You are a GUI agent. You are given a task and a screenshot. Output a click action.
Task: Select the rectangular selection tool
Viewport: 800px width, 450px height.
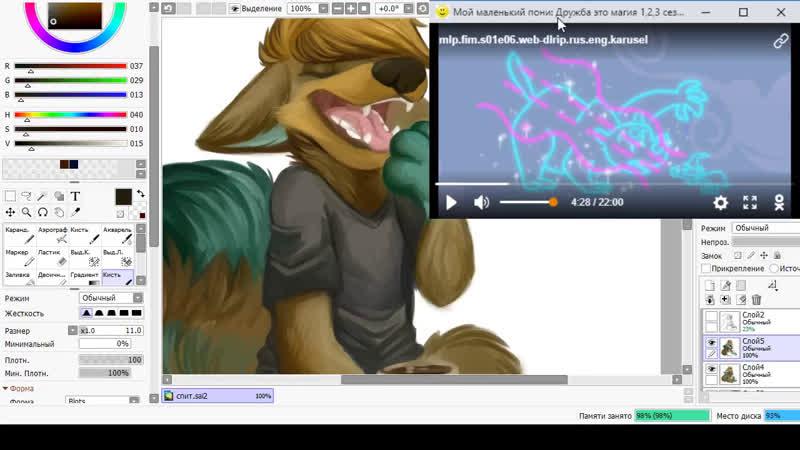(x=10, y=196)
